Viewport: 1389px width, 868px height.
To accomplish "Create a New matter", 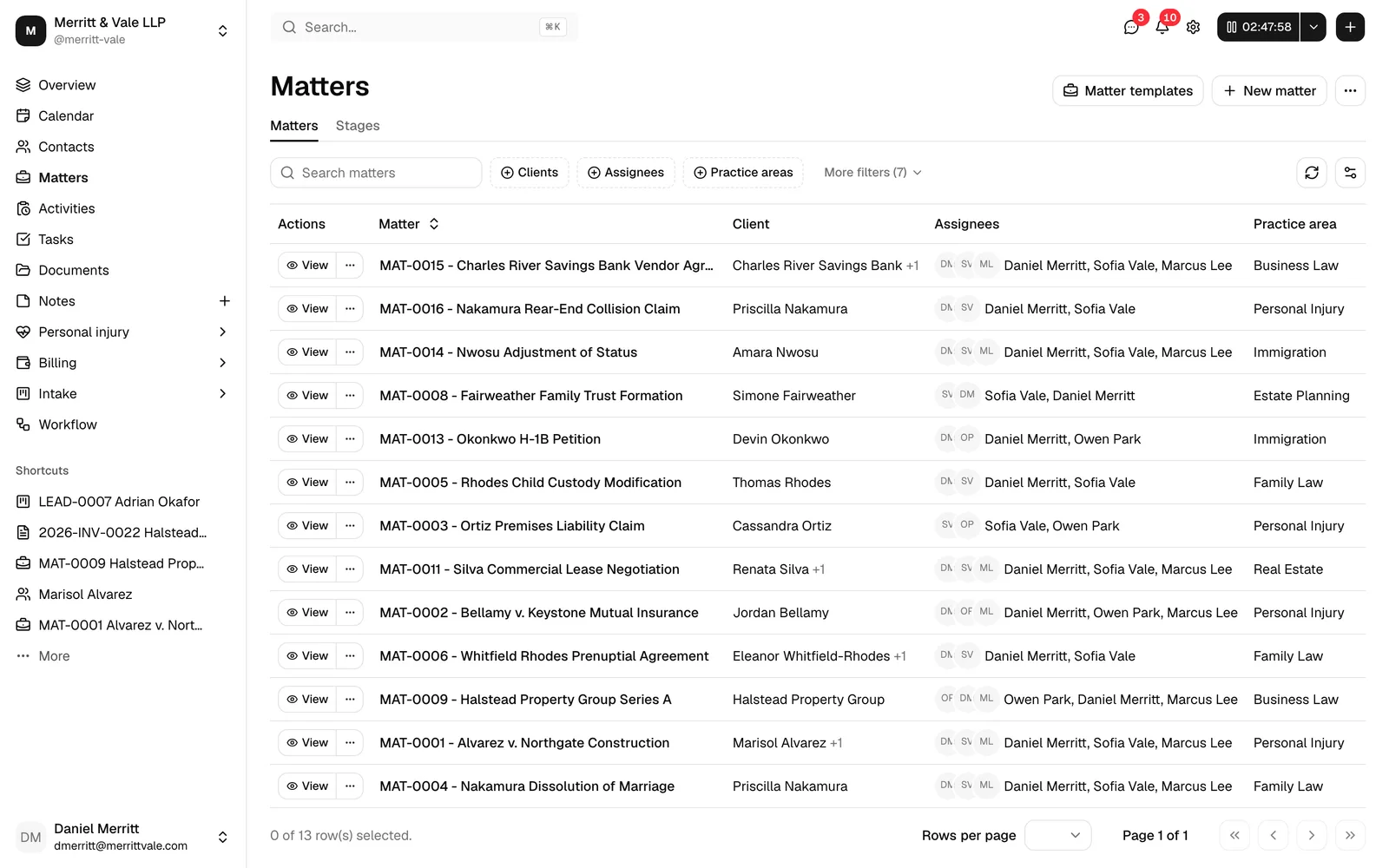I will pyautogui.click(x=1269, y=91).
